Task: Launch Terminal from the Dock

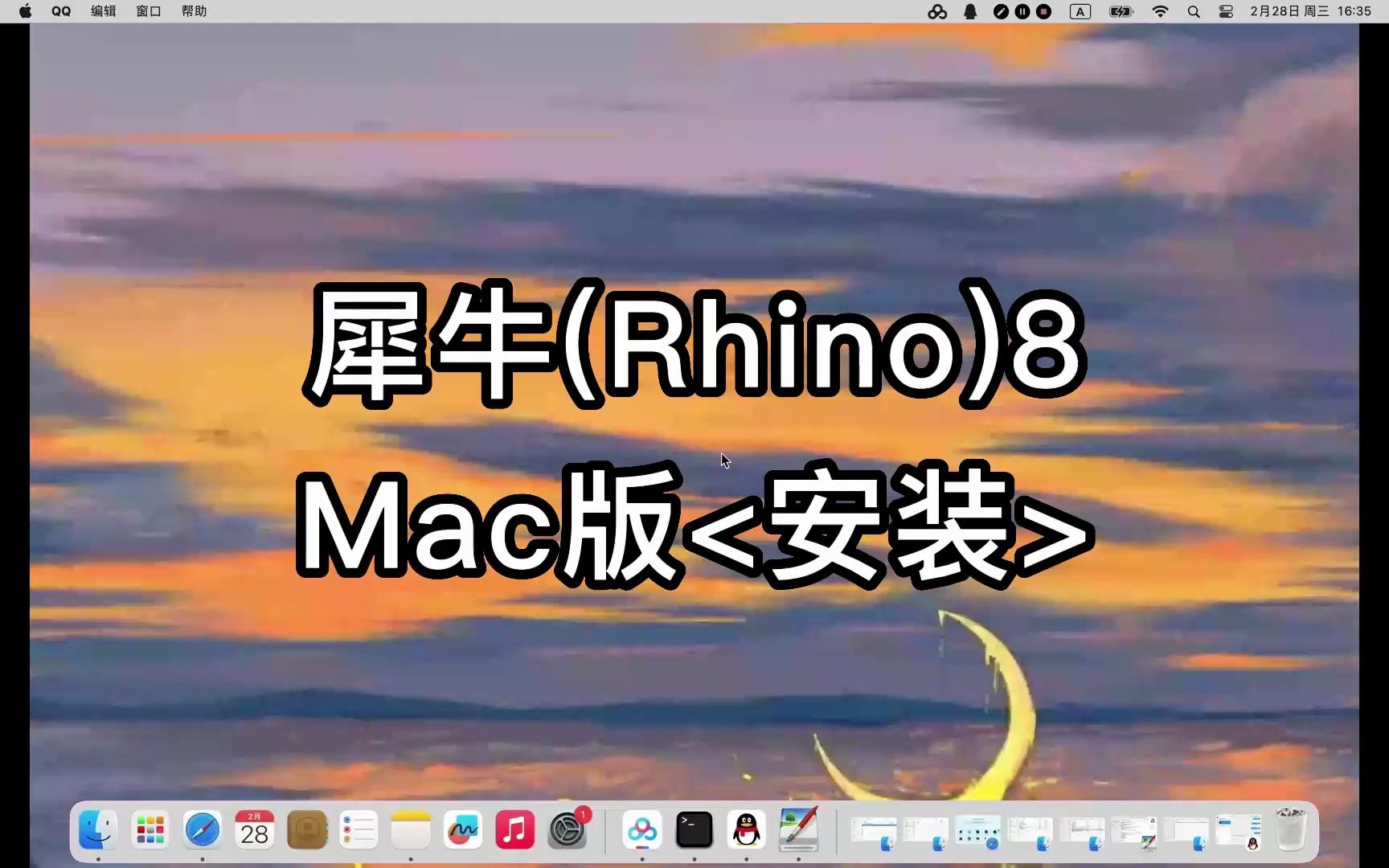Action: click(694, 829)
